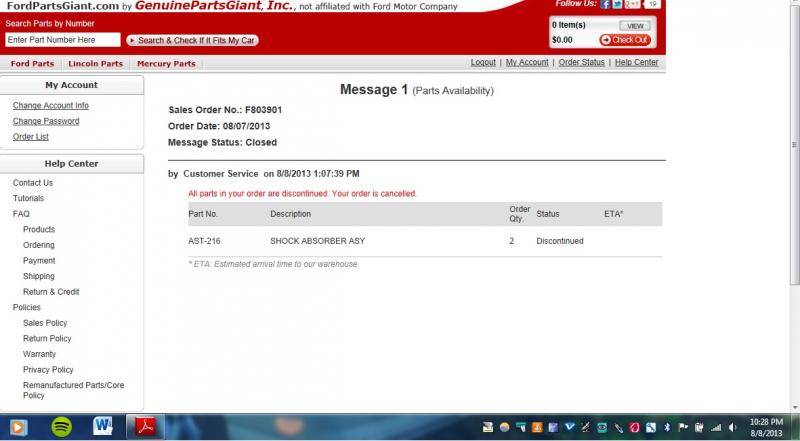Open the Mercury Parts tab
The width and height of the screenshot is (800, 441).
click(x=166, y=64)
